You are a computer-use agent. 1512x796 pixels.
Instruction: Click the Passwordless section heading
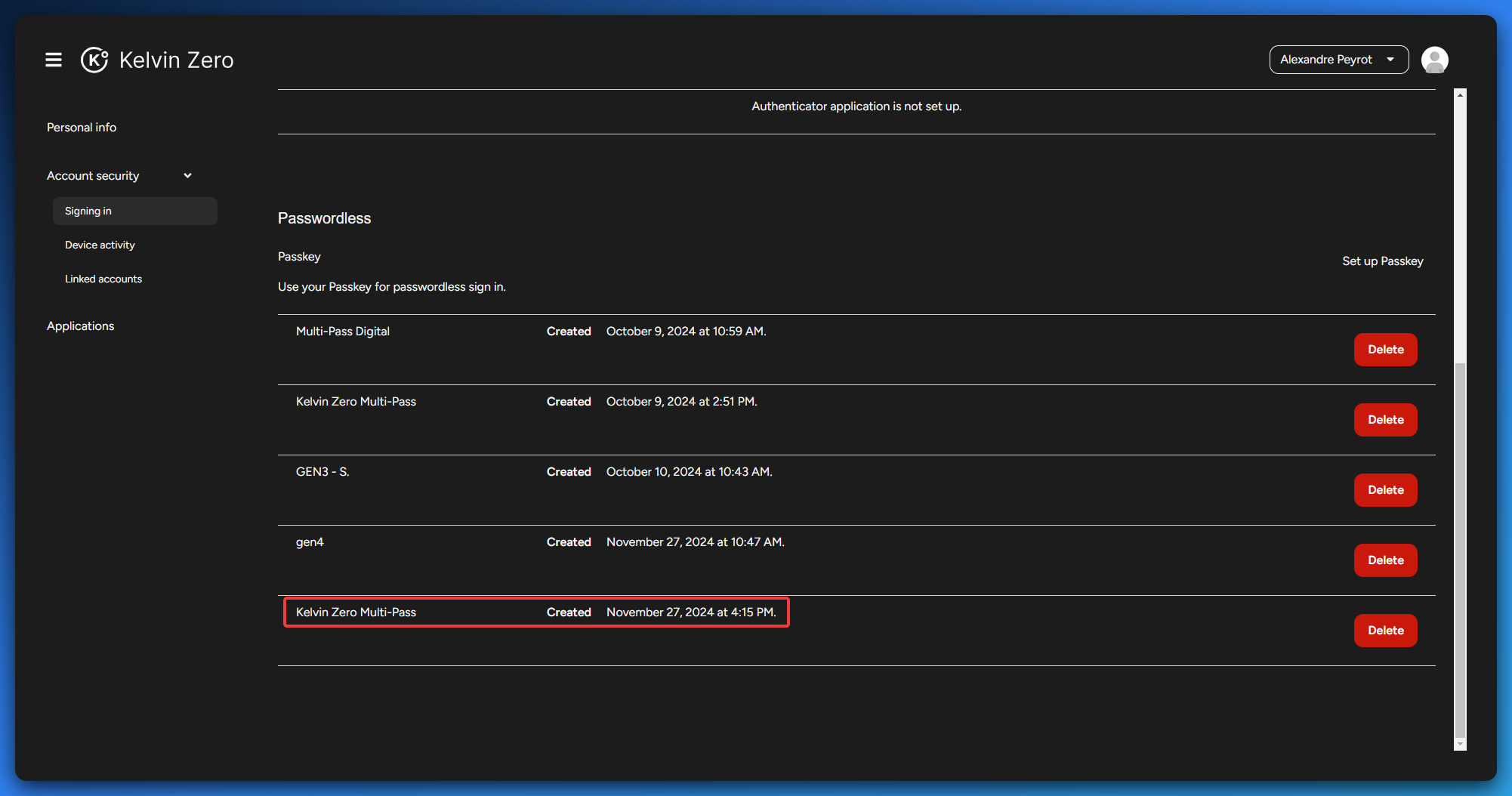(x=324, y=218)
